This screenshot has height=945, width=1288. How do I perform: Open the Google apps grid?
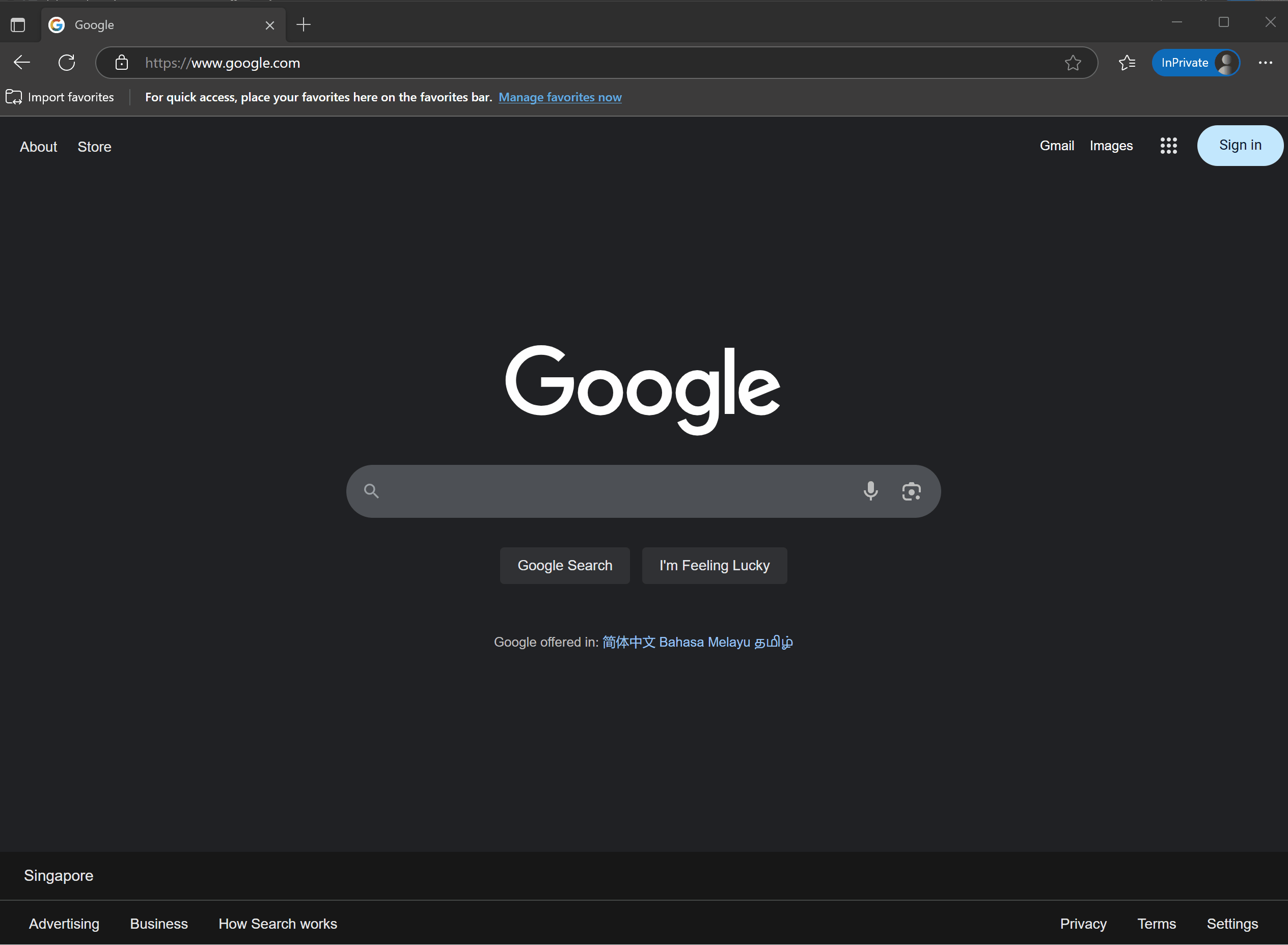click(1168, 146)
